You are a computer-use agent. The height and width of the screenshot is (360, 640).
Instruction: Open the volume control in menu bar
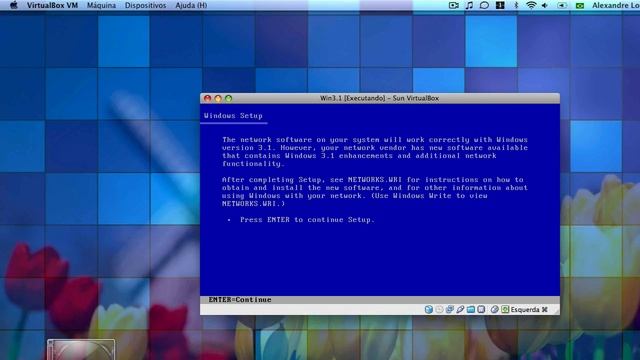coord(545,5)
